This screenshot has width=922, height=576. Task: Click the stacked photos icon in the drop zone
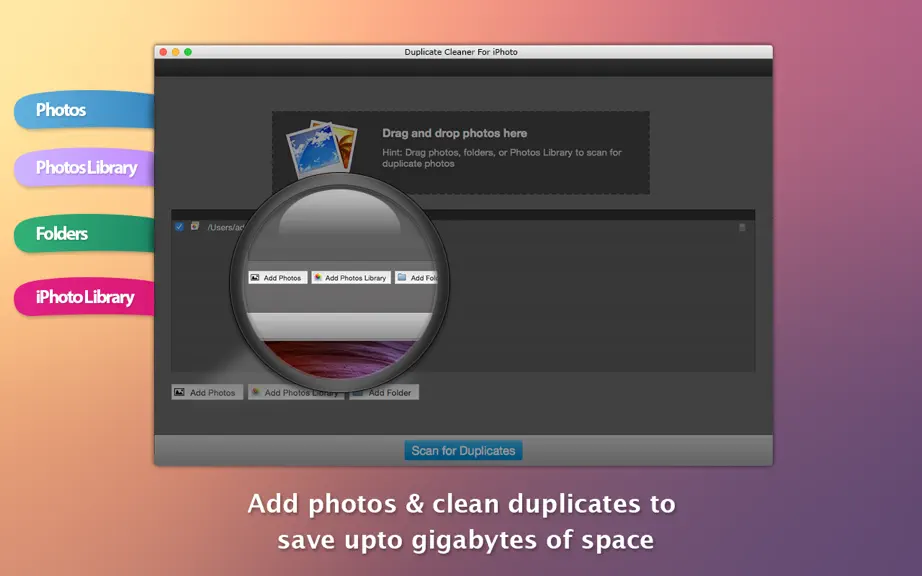tap(322, 149)
